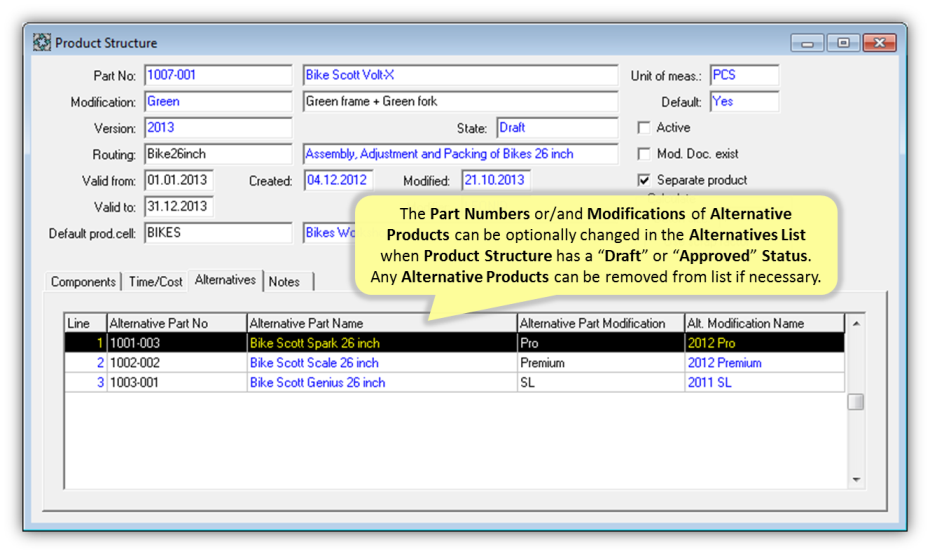Click the Unit of meas. field PCS

744,75
